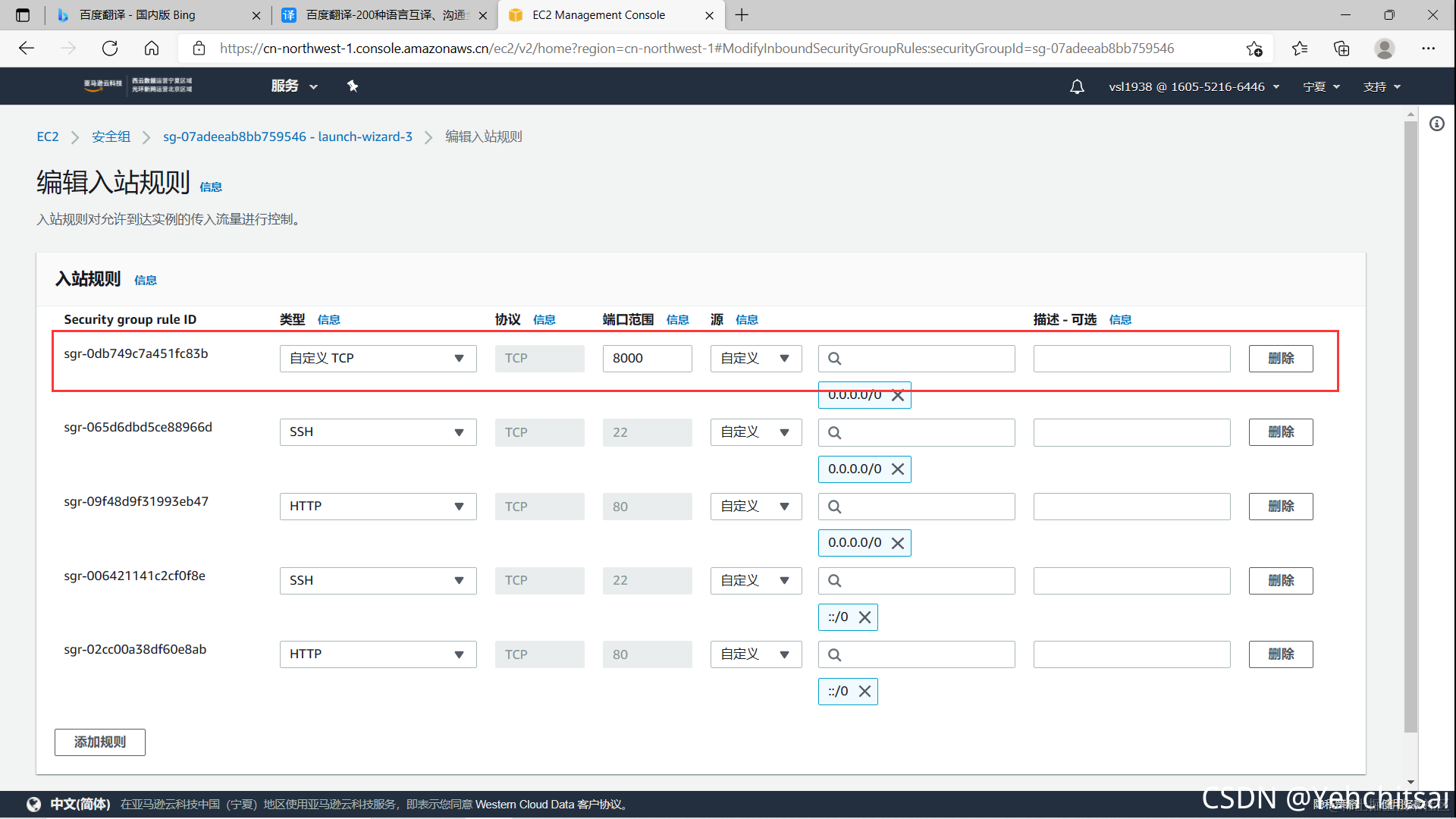
Task: Click the 安全组 breadcrumb link
Action: (111, 137)
